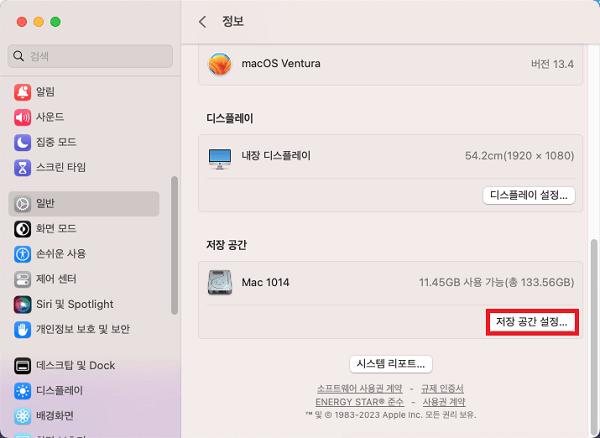Click the 정보 page title
600x438 pixels.
[x=233, y=21]
